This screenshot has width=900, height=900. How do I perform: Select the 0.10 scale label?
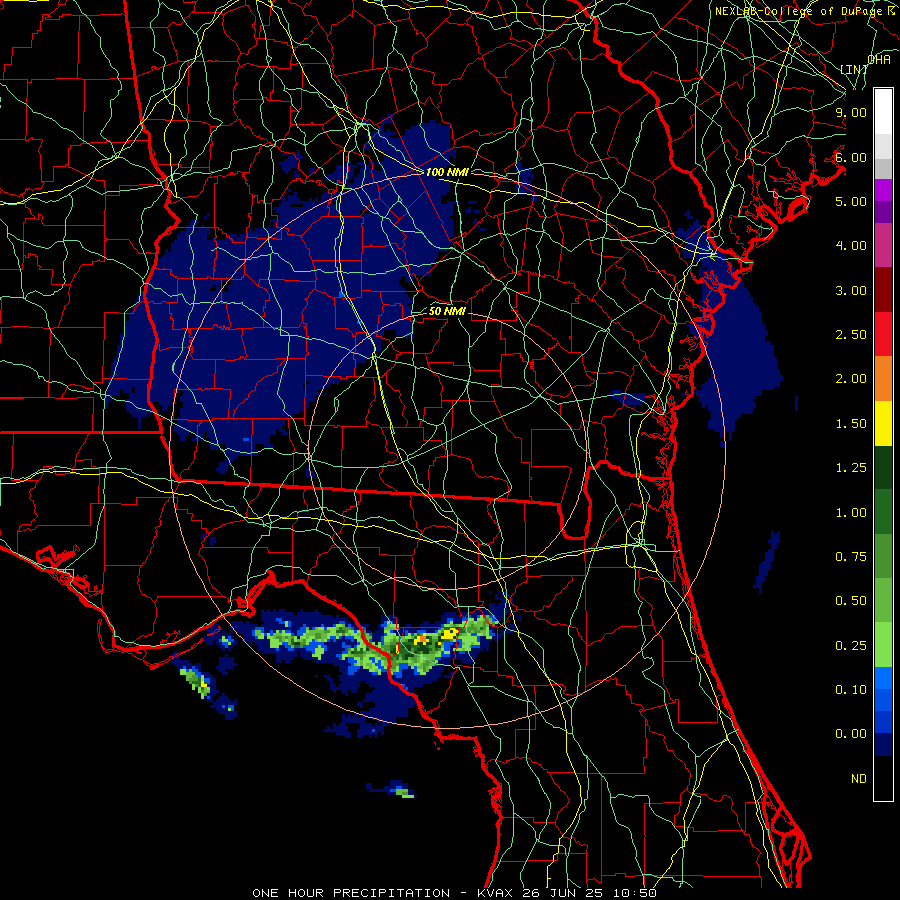point(851,690)
